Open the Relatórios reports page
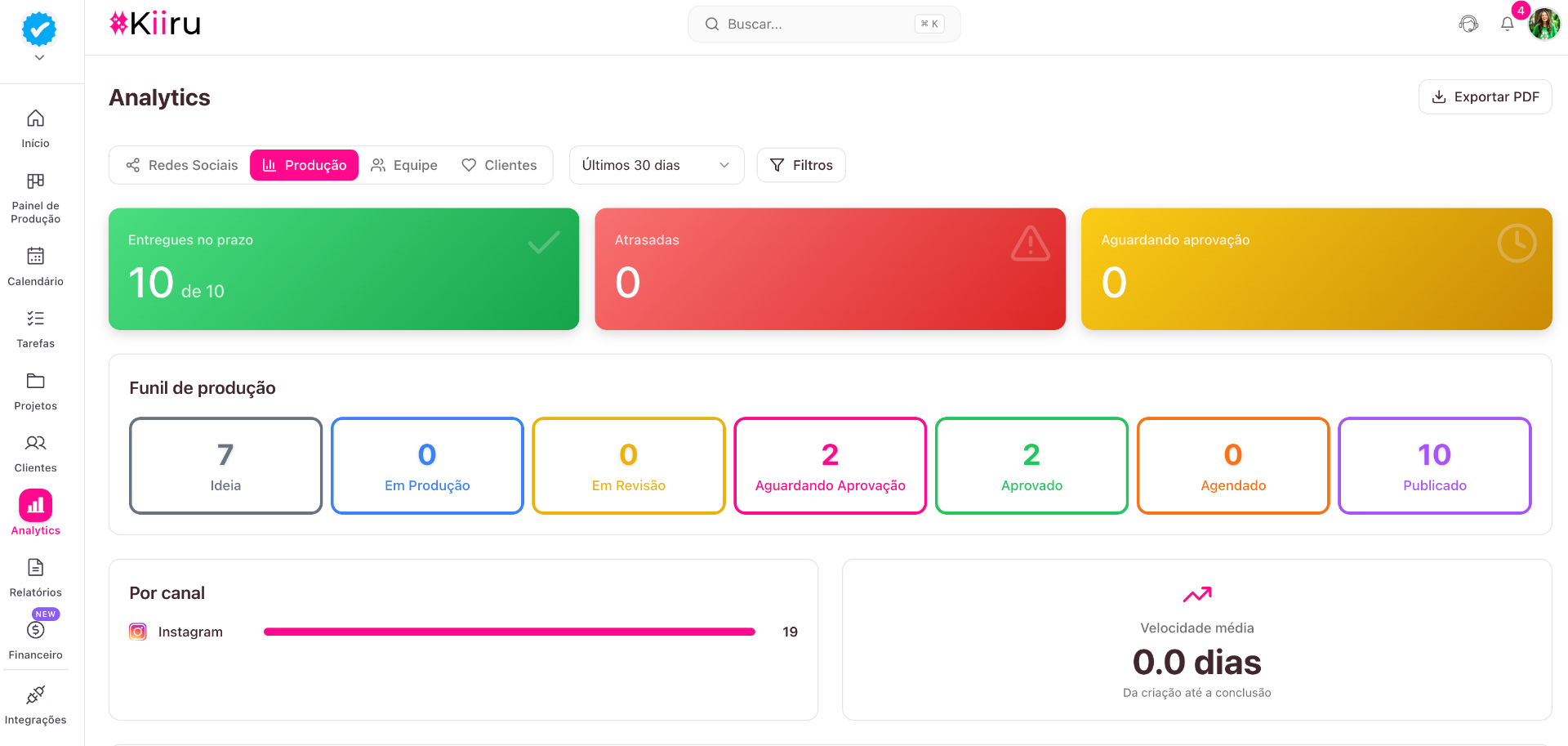Viewport: 1568px width, 746px height. click(x=35, y=578)
